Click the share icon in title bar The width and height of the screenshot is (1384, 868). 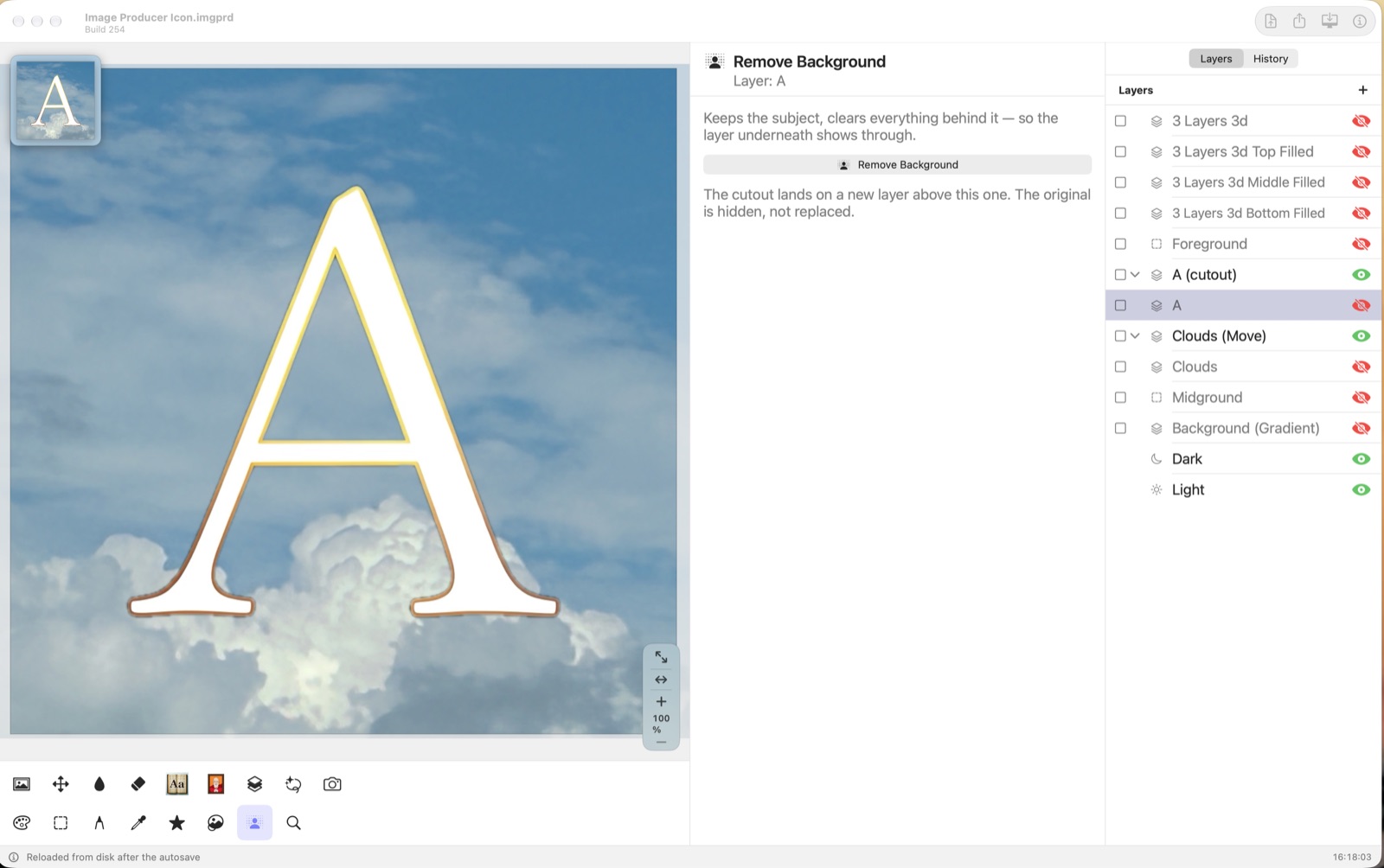pos(1299,21)
